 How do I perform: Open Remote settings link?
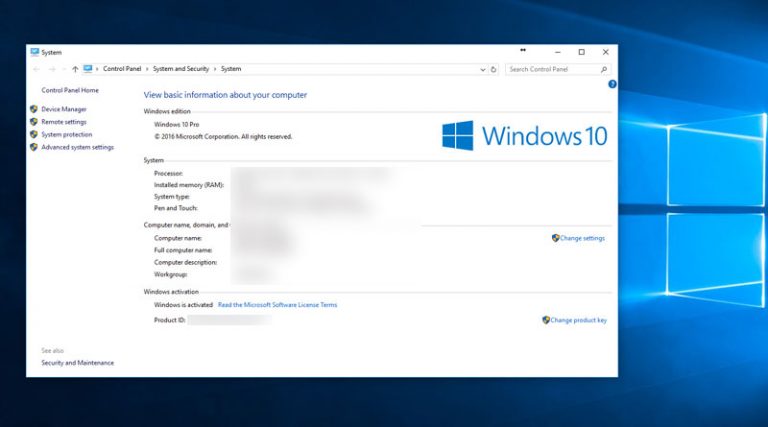click(x=64, y=122)
